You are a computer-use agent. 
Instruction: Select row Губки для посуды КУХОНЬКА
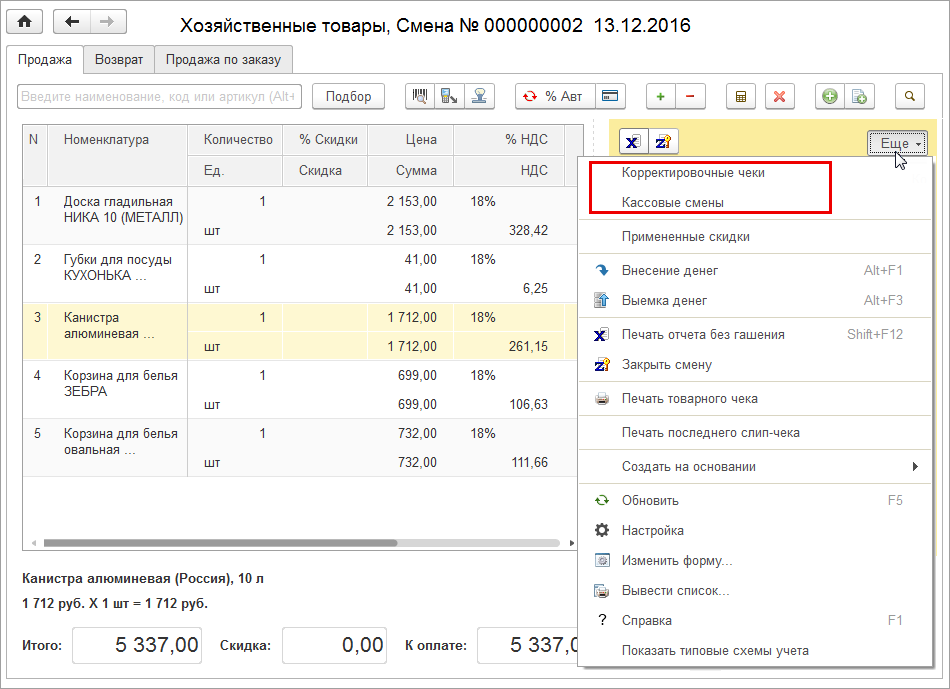point(300,274)
